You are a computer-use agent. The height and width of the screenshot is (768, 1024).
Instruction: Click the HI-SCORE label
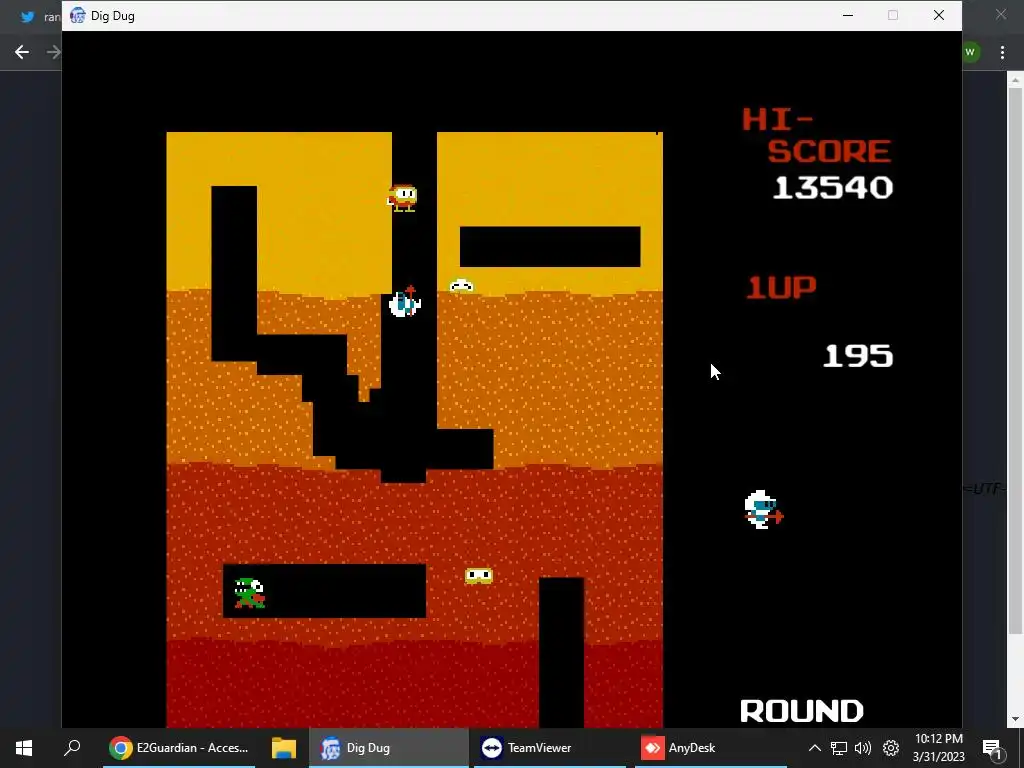[816, 135]
